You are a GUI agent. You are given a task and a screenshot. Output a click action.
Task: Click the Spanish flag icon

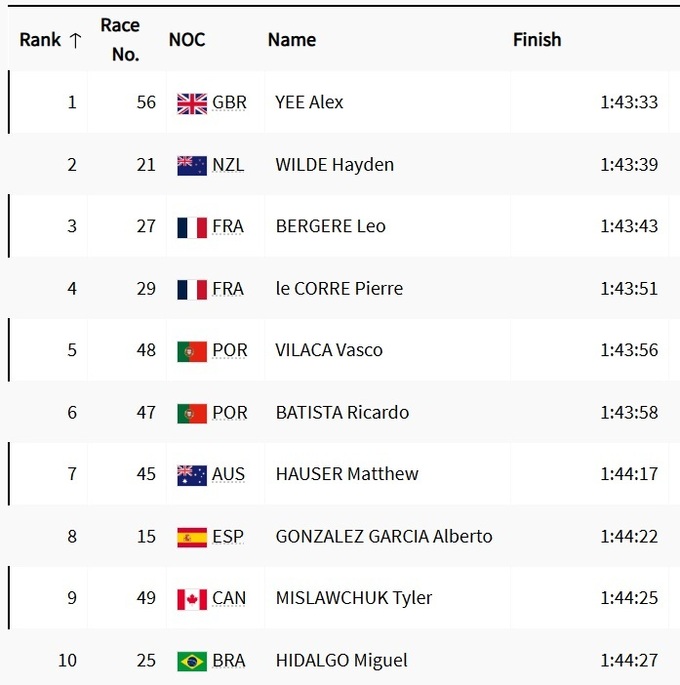tap(192, 537)
